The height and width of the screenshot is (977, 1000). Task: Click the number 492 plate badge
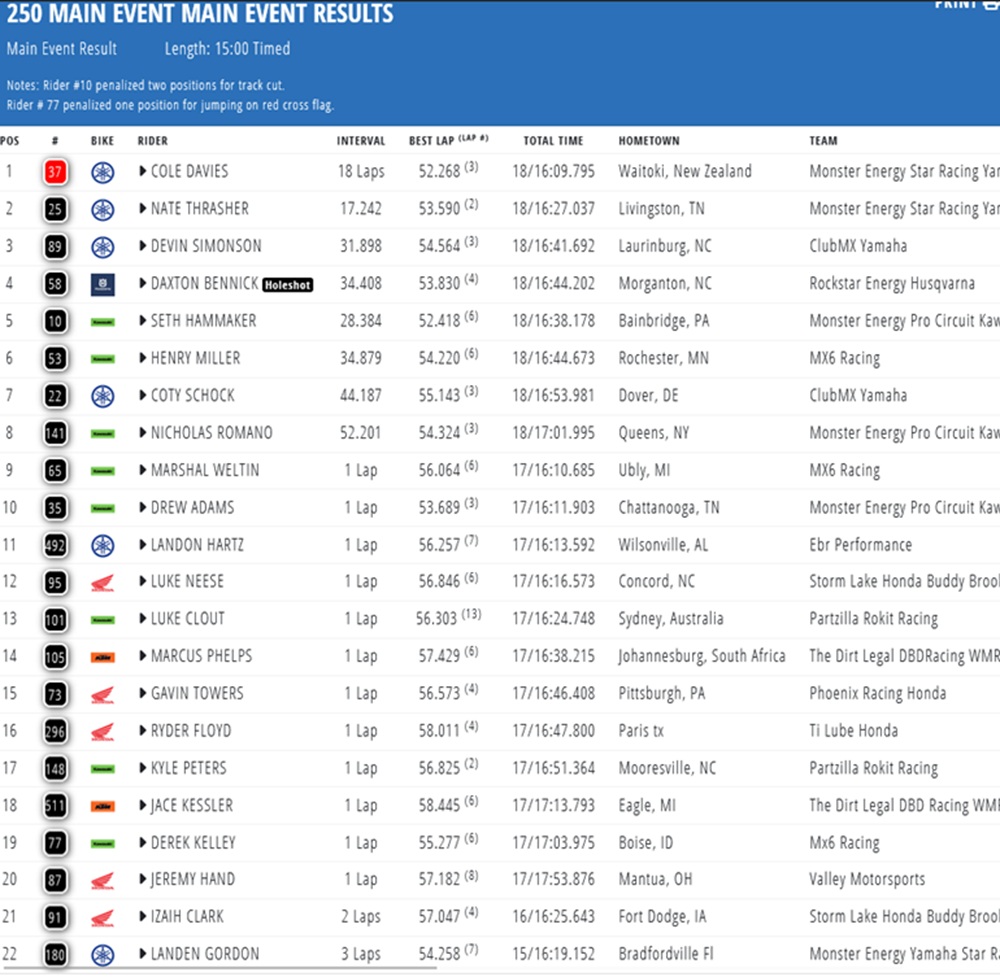[x=55, y=545]
